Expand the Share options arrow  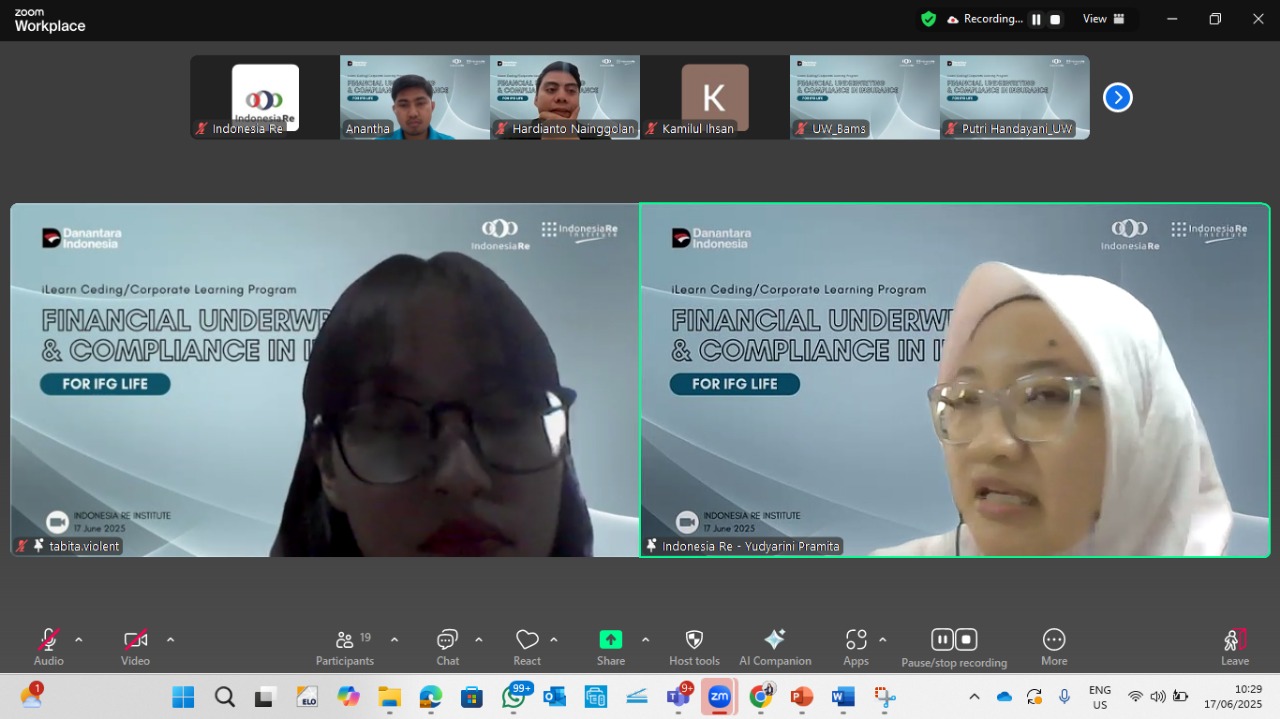pos(645,640)
